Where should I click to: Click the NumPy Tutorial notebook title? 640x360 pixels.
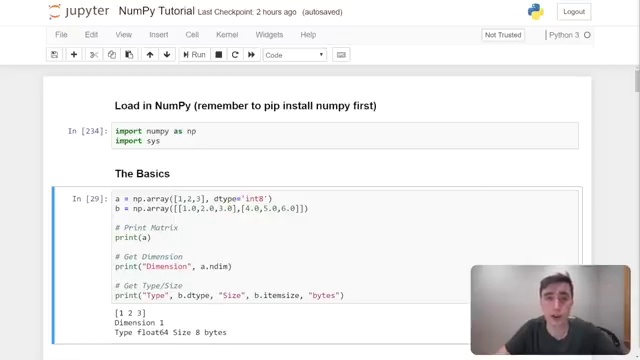(156, 11)
